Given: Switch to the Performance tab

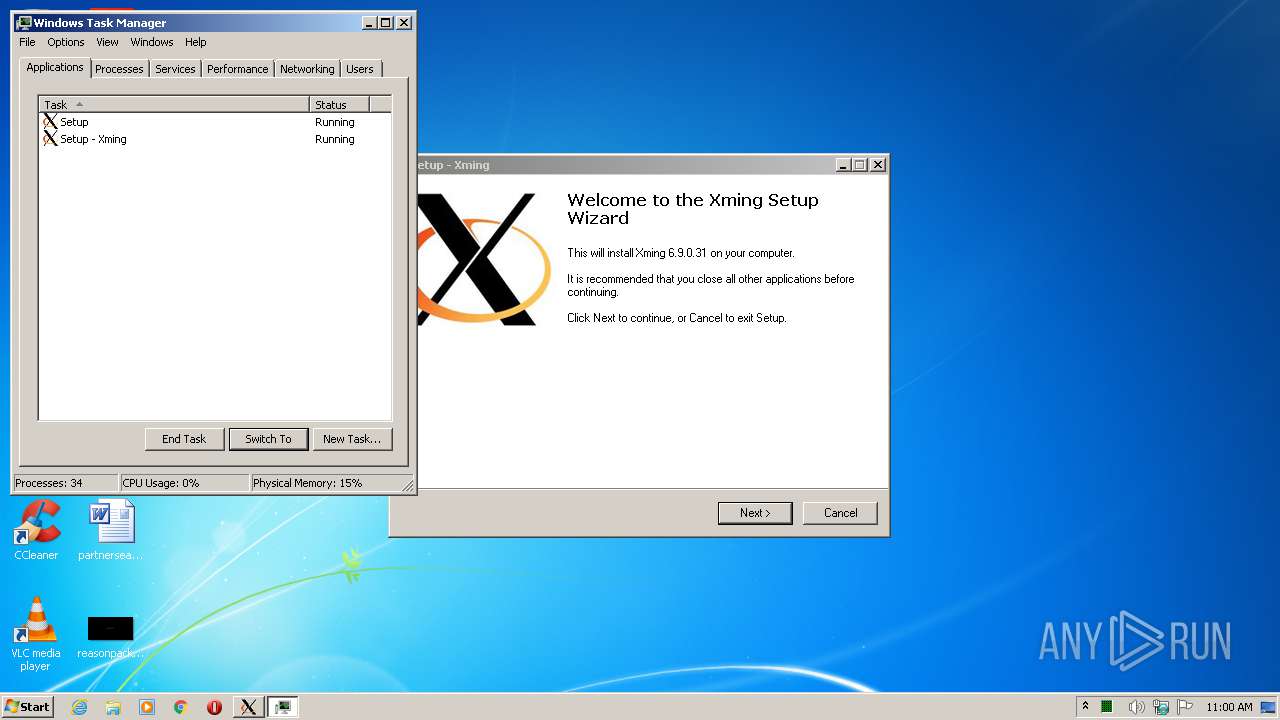Looking at the screenshot, I should [238, 69].
